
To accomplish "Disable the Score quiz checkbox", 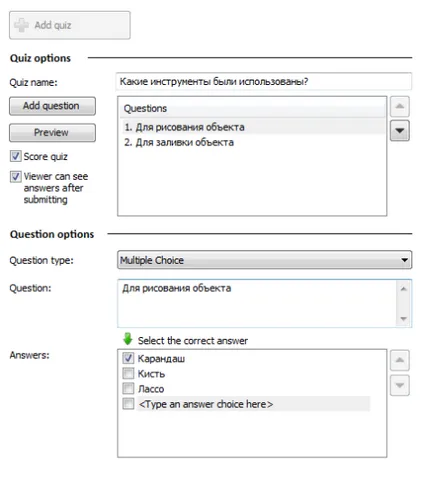I will pos(15,156).
